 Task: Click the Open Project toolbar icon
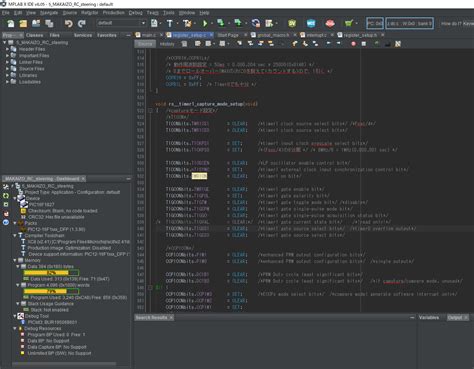coord(36,23)
